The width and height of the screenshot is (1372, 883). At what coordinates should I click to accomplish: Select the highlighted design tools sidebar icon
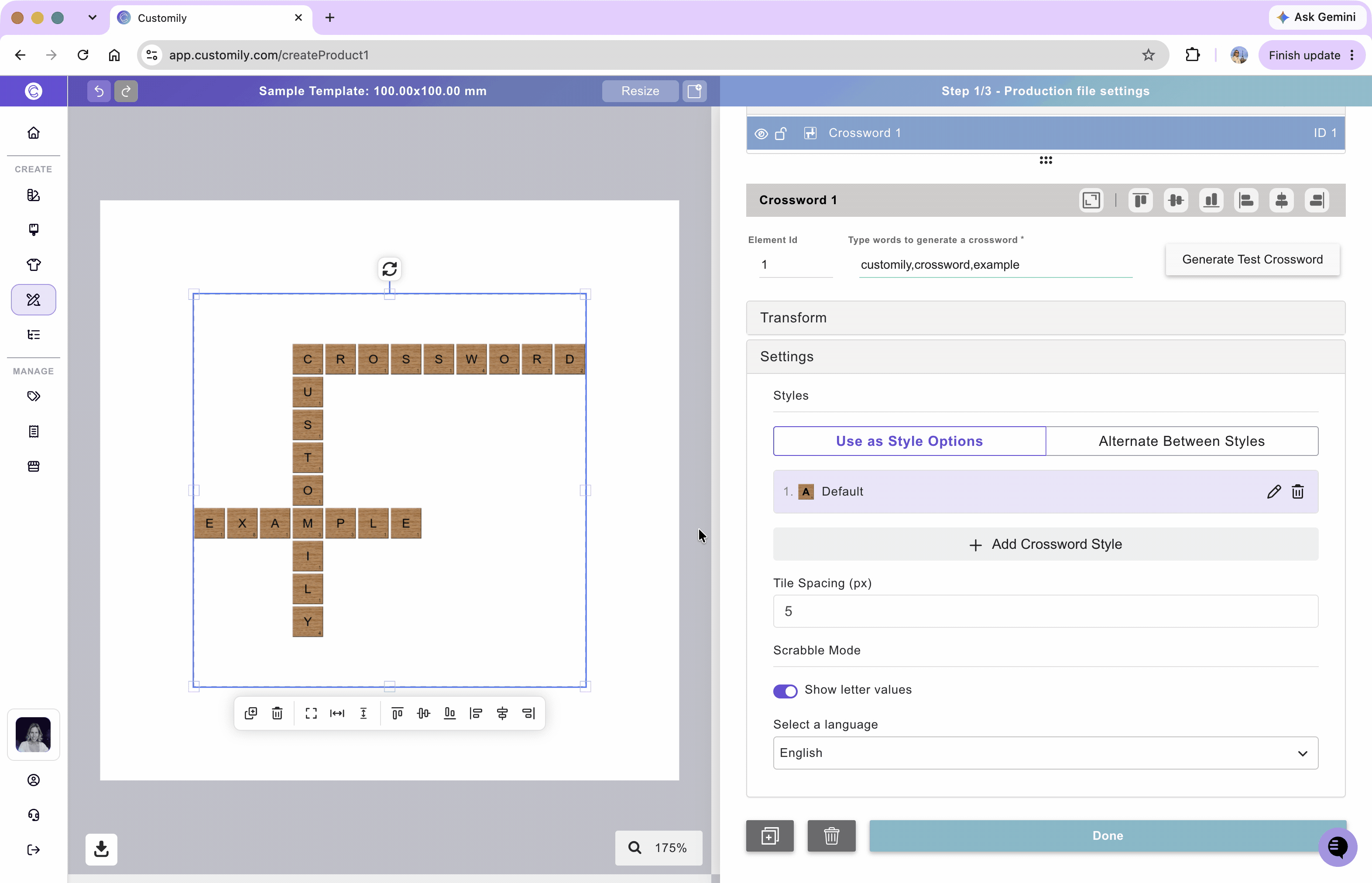(34, 300)
